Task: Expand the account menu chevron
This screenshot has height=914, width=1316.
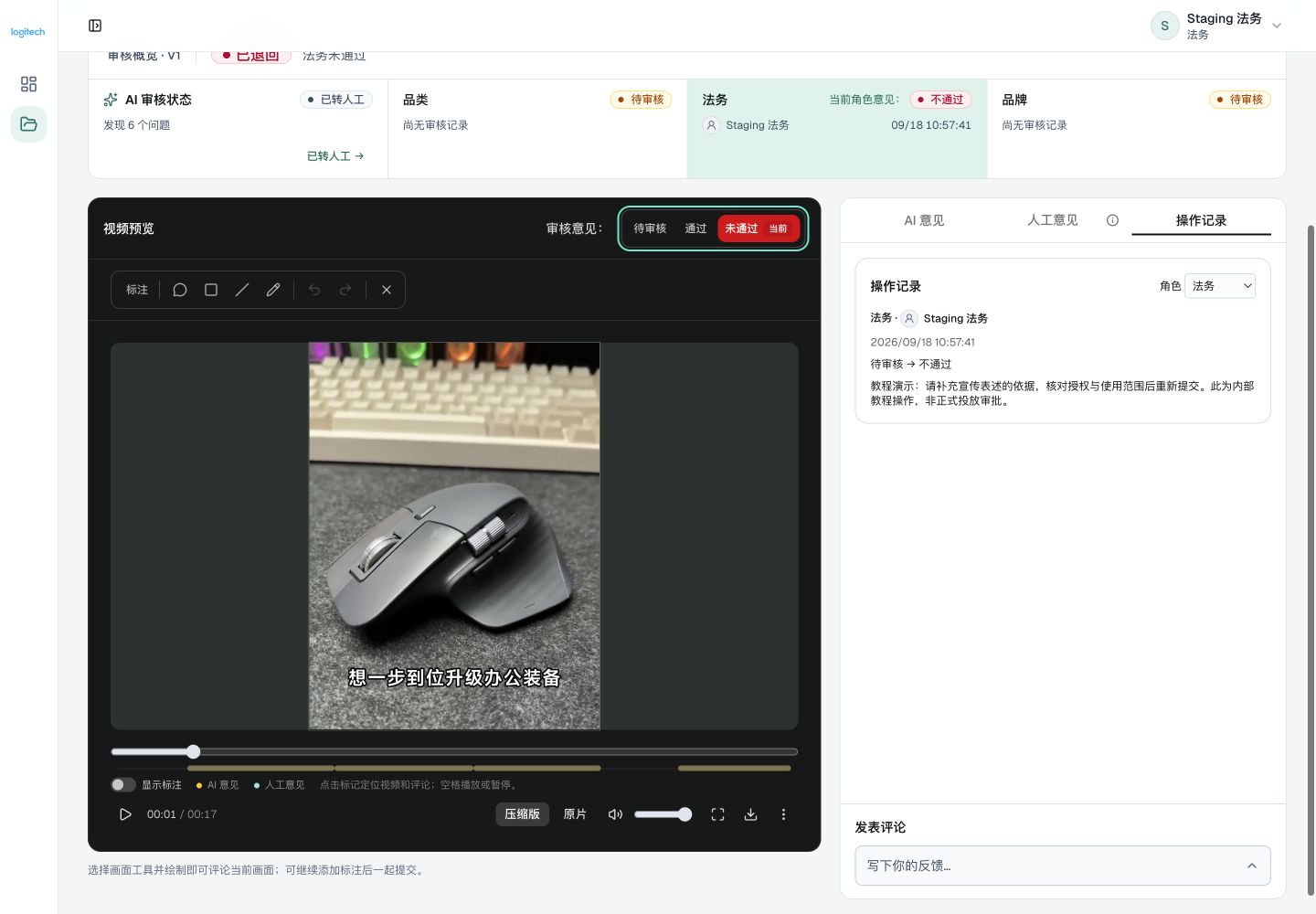Action: pyautogui.click(x=1277, y=26)
